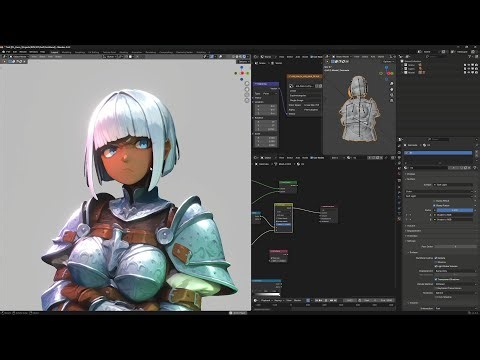This screenshot has height=360, width=480.
Task: Toggle camera view icon in the small viewport
Action: (x=392, y=95)
